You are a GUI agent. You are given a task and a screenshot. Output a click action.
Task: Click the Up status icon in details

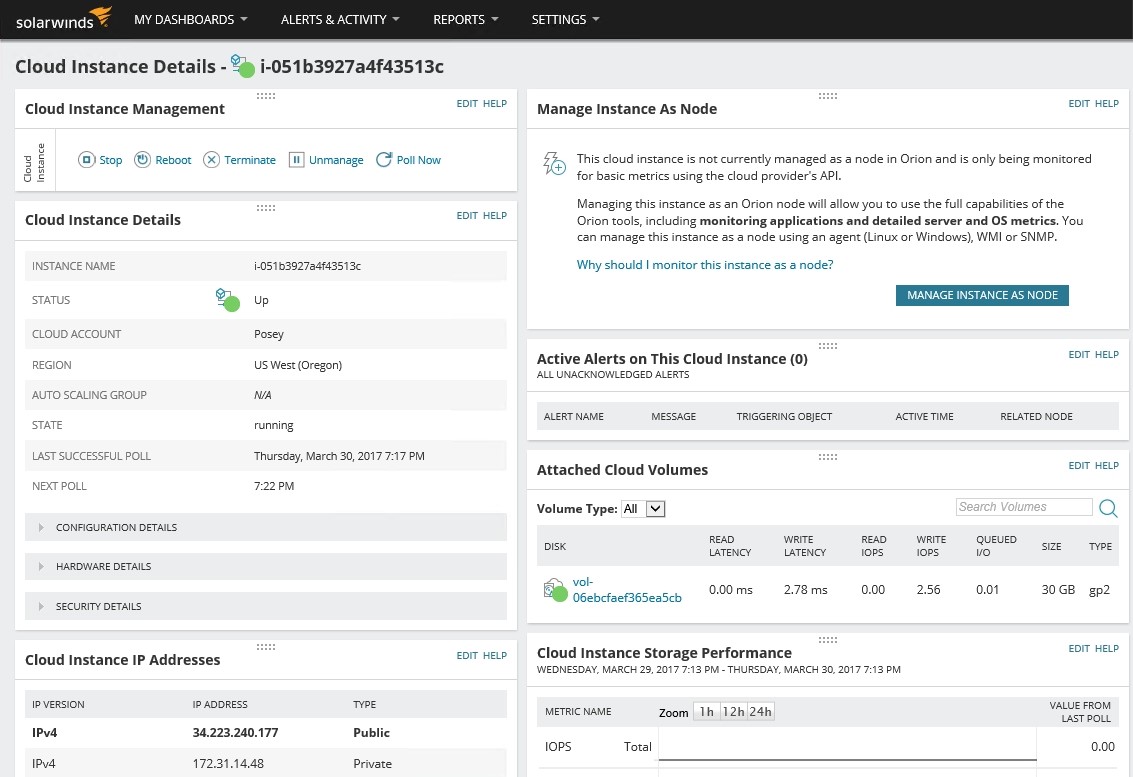point(228,300)
